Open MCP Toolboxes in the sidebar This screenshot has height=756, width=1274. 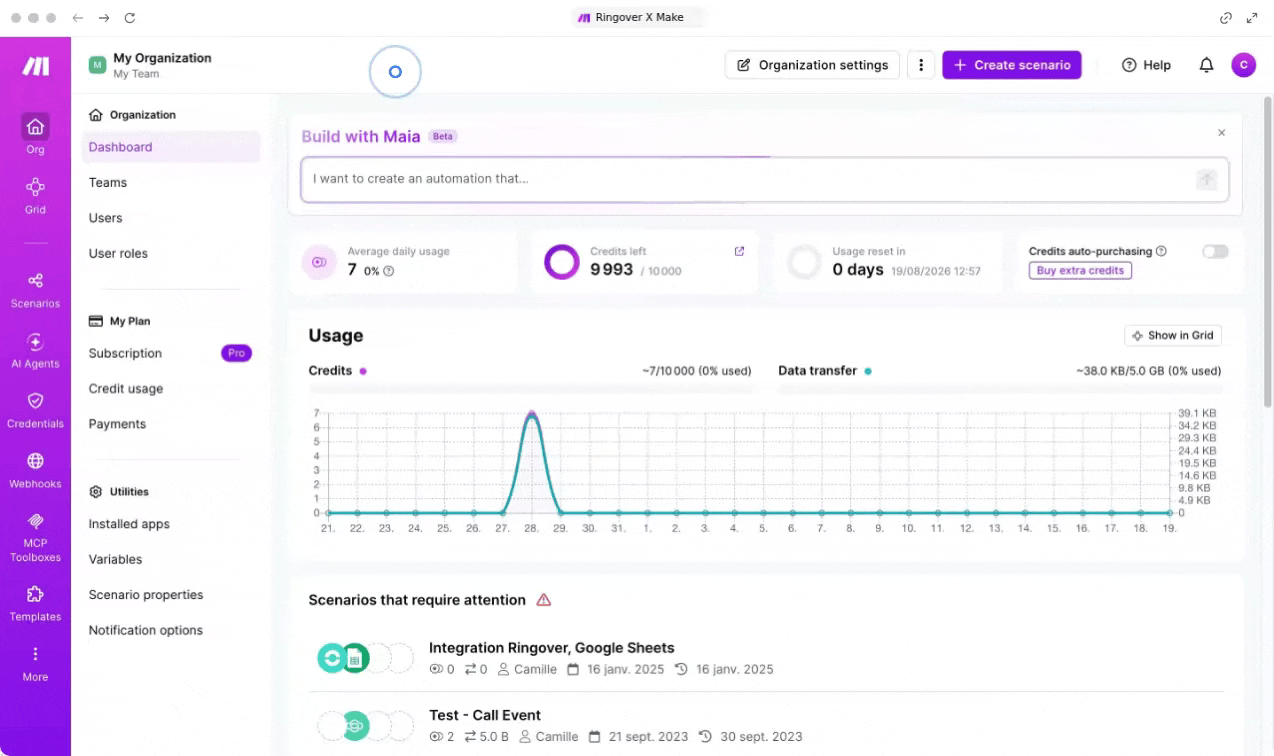[35, 538]
